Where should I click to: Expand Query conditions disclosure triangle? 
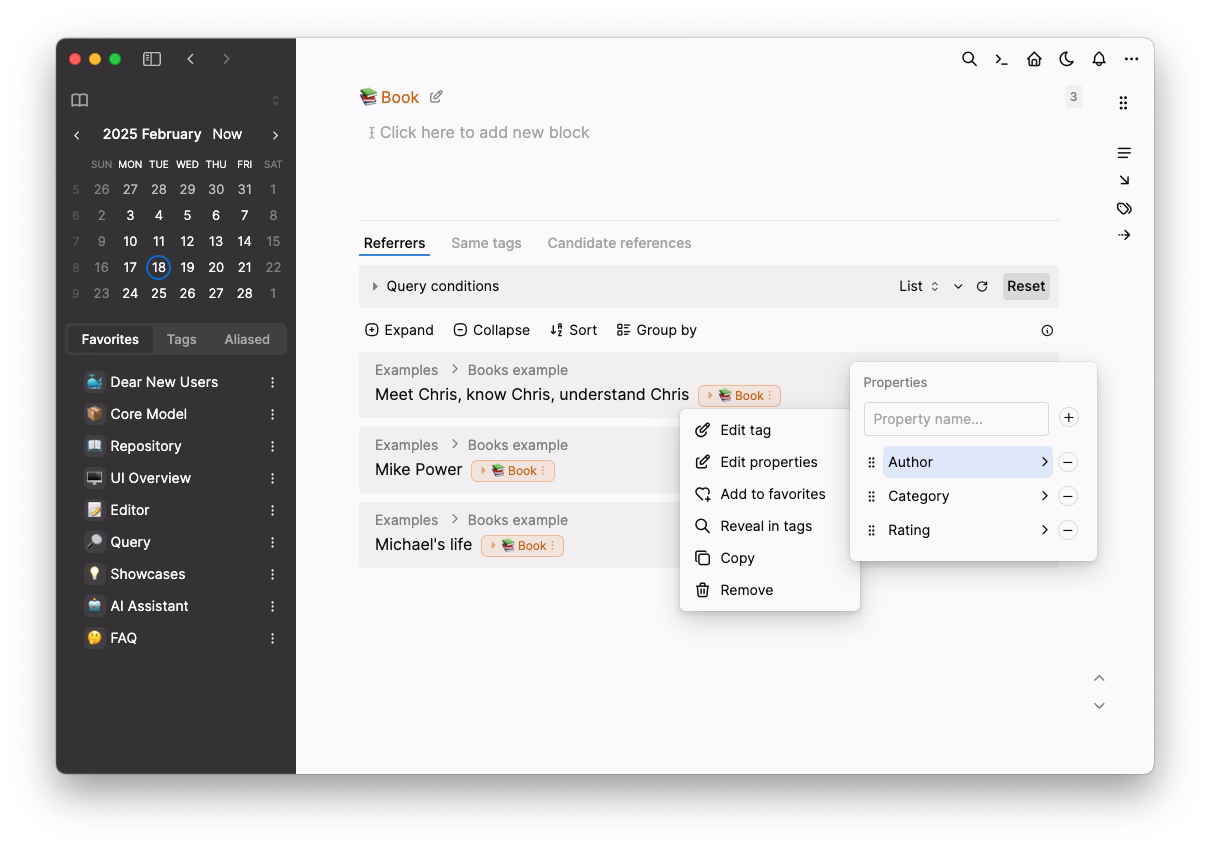coord(375,286)
